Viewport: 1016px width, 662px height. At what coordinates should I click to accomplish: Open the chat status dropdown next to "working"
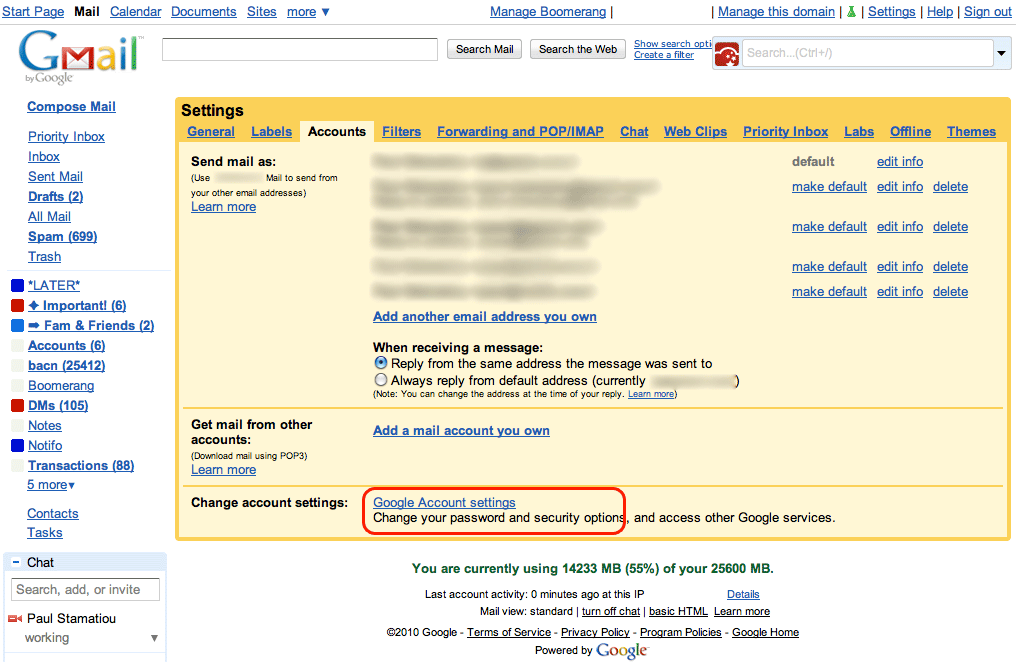coord(154,638)
